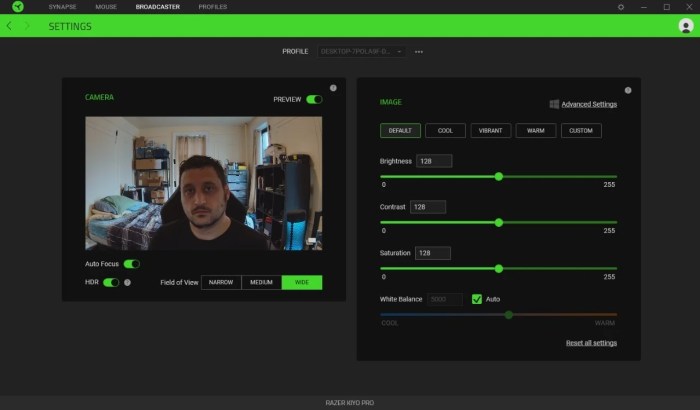Viewport: 700px width, 410px height.
Task: Click the White Balance value field
Action: click(445, 299)
